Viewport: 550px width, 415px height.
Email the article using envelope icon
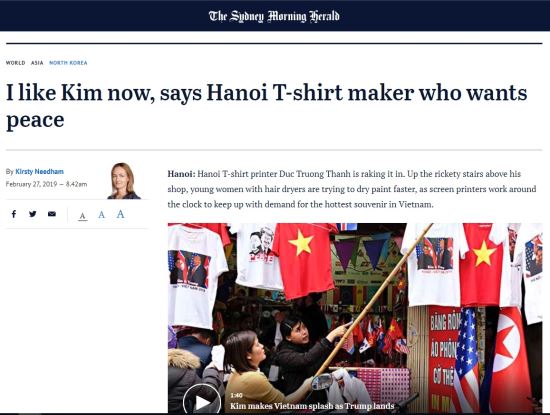pyautogui.click(x=52, y=214)
